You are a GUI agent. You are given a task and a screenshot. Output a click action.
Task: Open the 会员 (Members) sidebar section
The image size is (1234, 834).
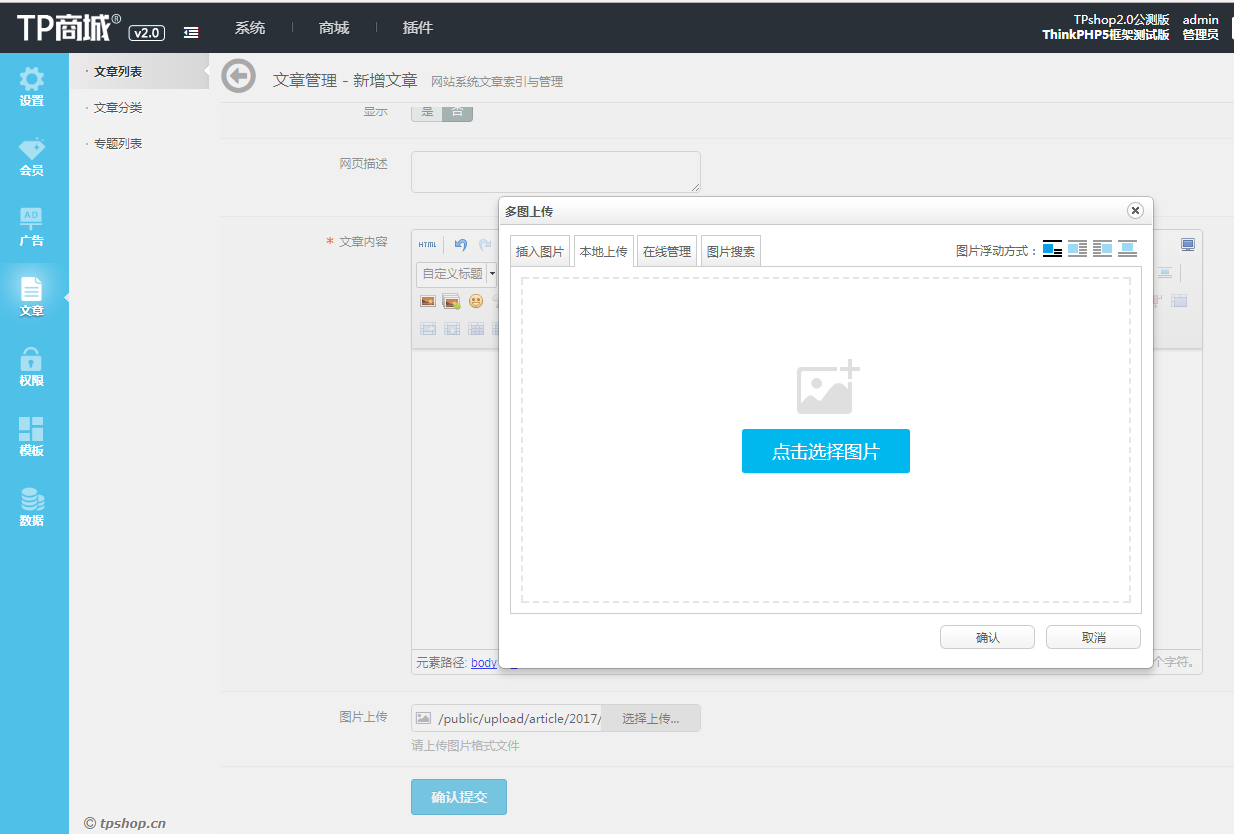click(x=32, y=157)
